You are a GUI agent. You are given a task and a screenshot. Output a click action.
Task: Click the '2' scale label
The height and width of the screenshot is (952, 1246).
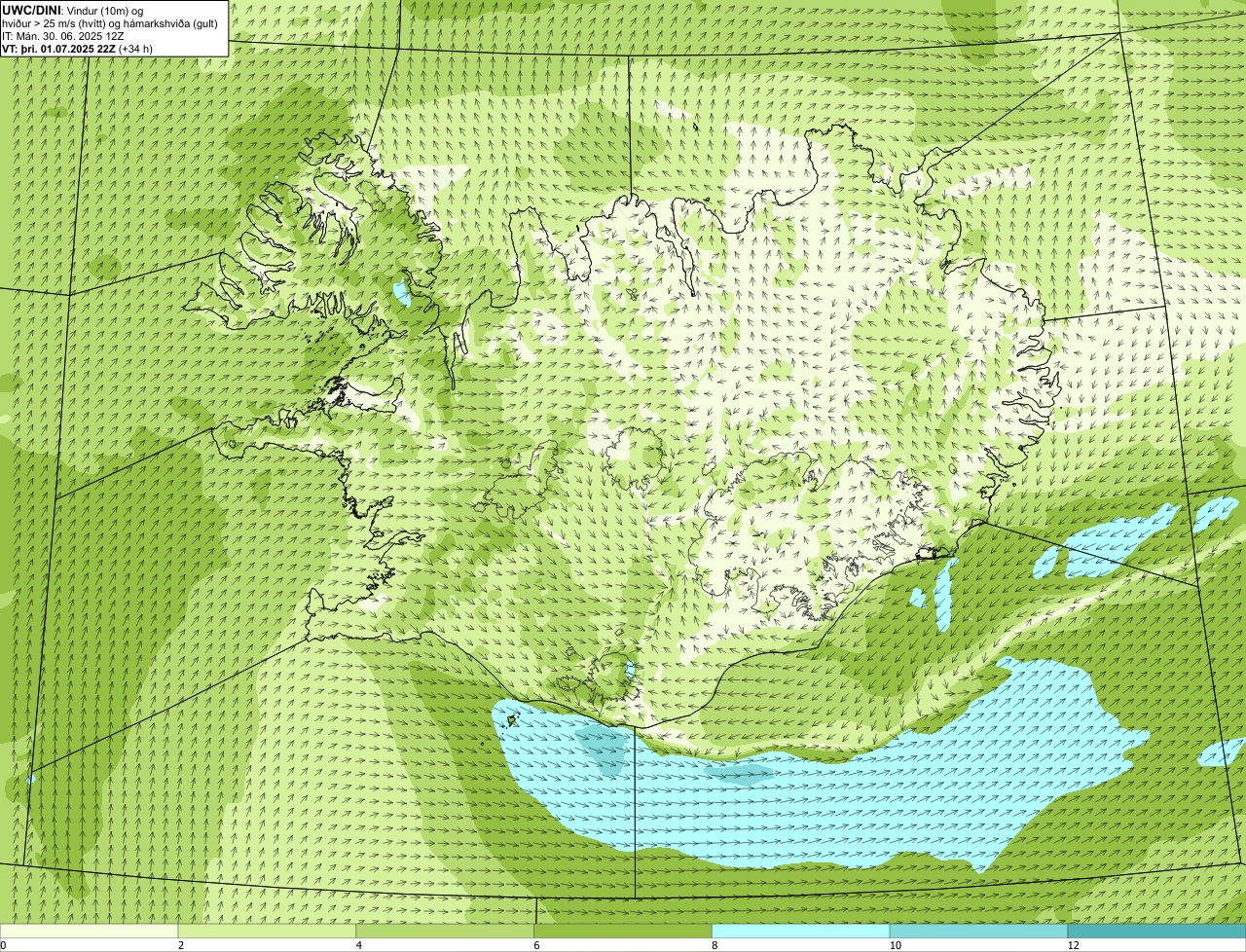pos(181,945)
